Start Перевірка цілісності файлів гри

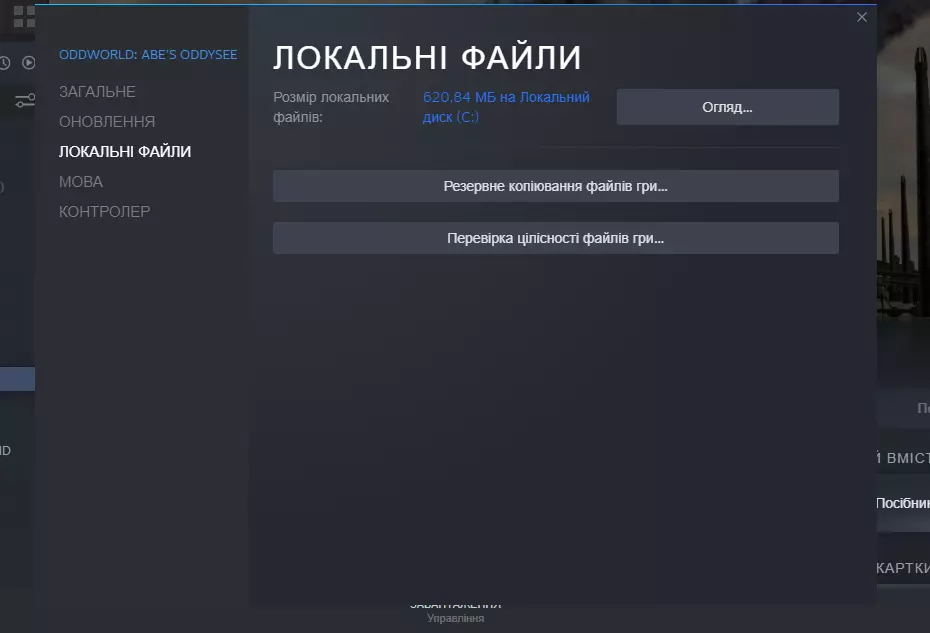(556, 238)
